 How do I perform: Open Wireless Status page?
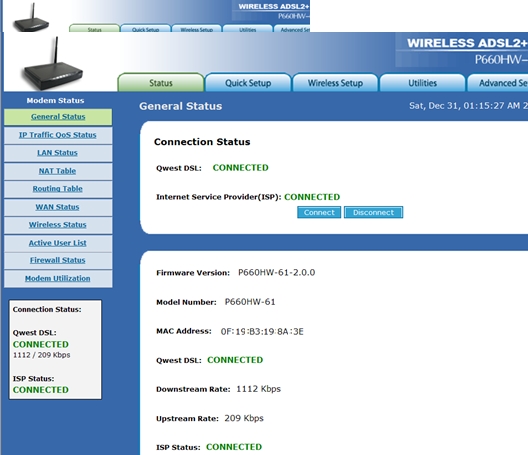58,225
